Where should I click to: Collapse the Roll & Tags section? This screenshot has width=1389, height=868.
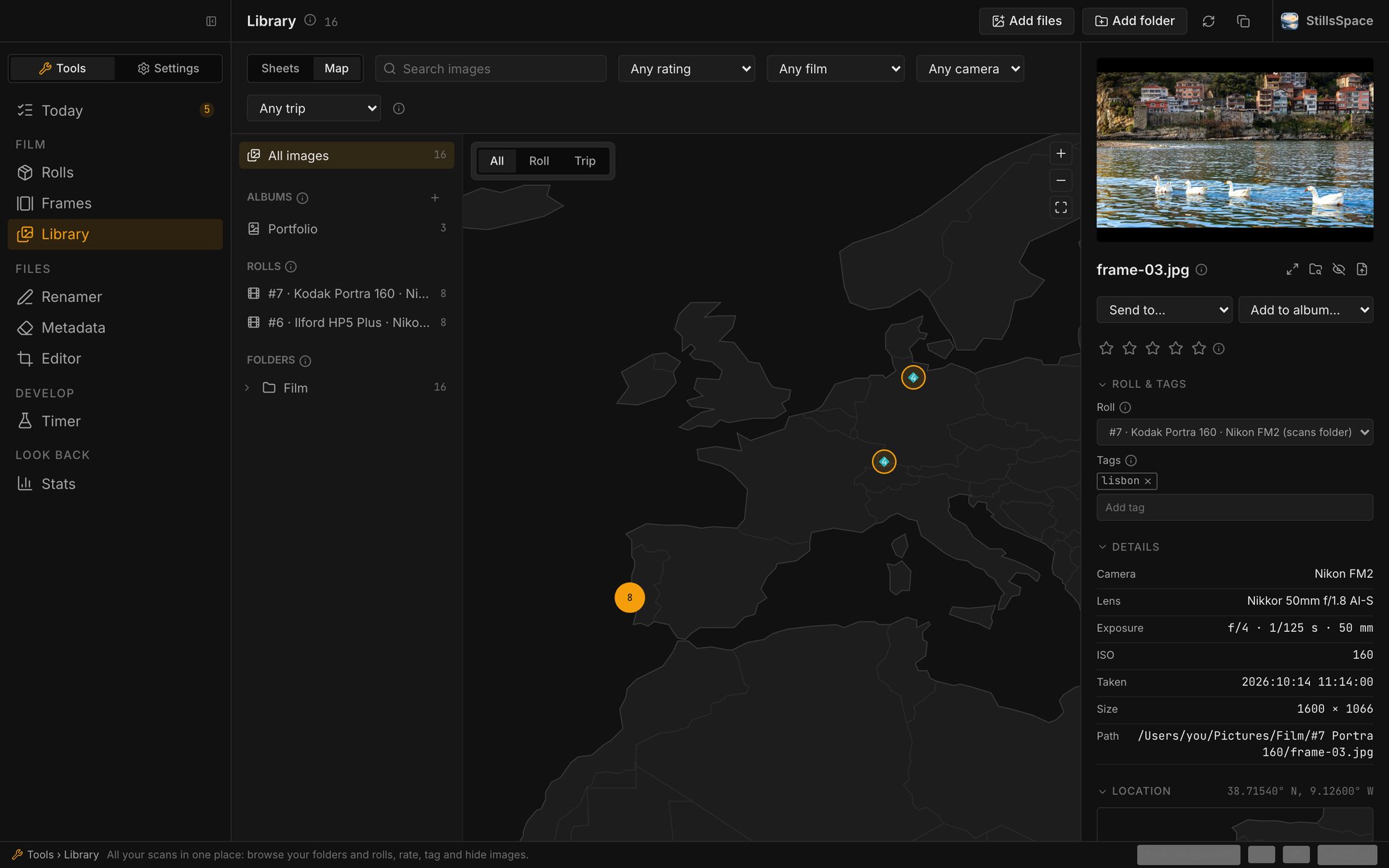point(1142,384)
